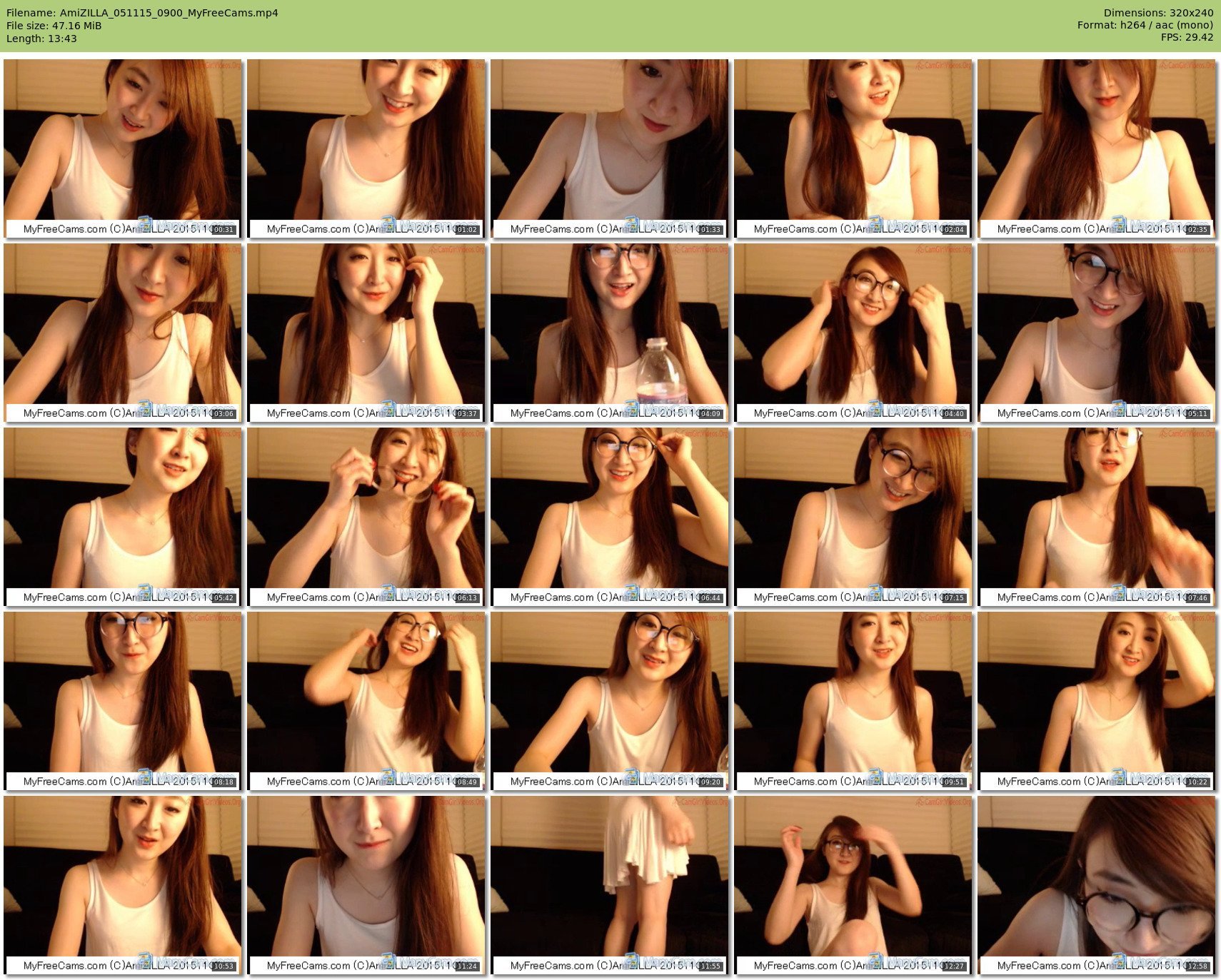Click the thumbnail timestamped 06:44

pos(609,517)
